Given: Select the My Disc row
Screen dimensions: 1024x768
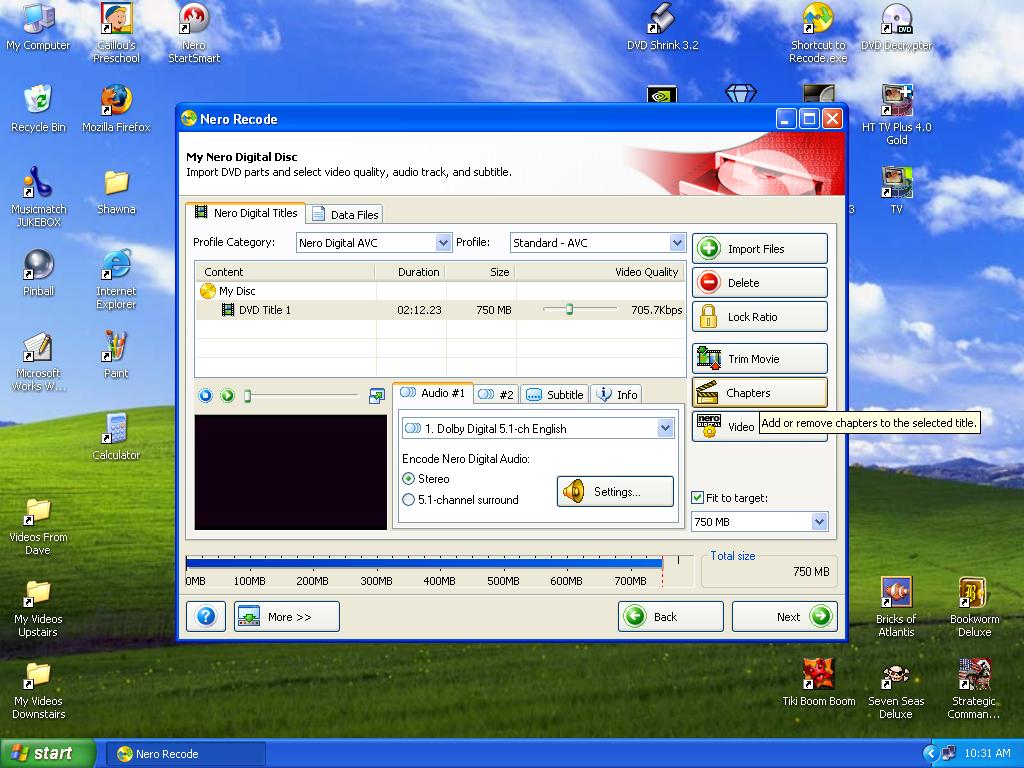Looking at the screenshot, I should (440, 291).
